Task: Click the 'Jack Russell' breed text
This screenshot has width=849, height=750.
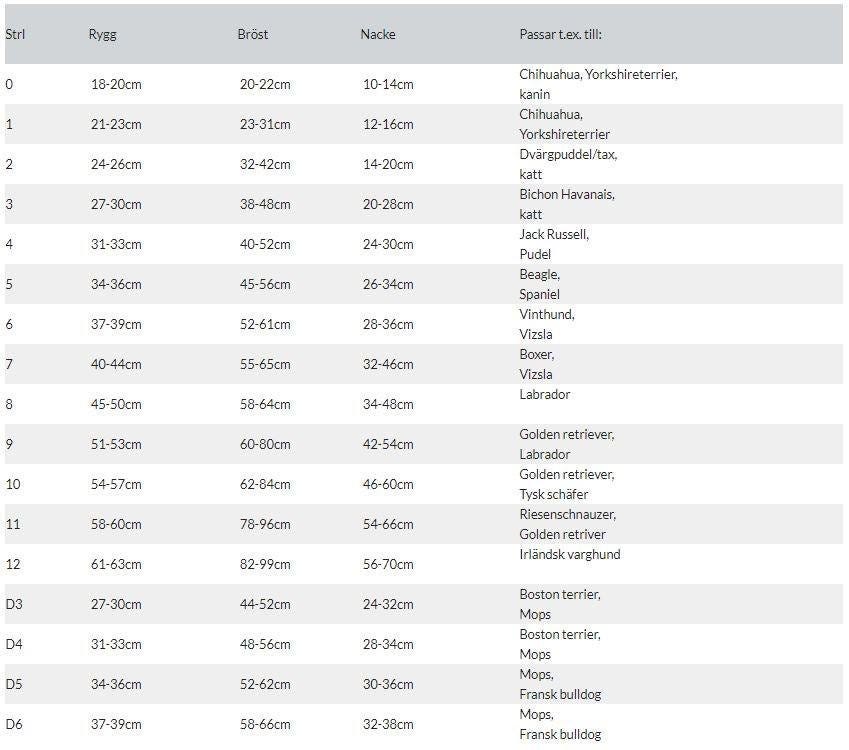Action: 554,234
